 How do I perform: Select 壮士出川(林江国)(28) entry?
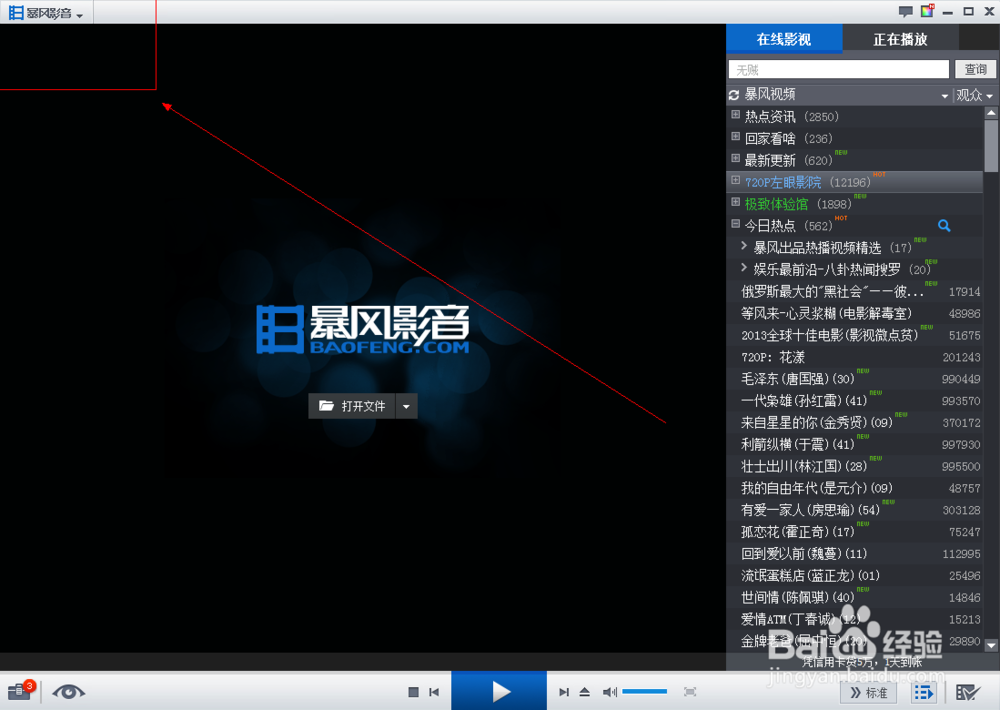tap(855, 466)
